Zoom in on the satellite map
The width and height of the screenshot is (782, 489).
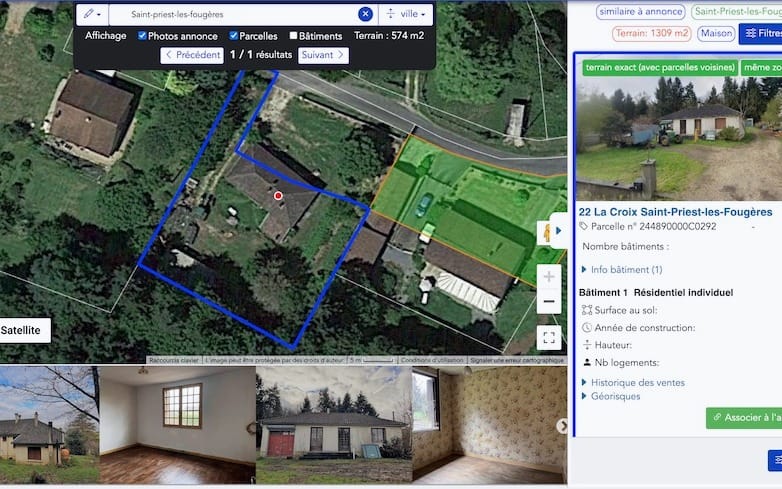(549, 276)
